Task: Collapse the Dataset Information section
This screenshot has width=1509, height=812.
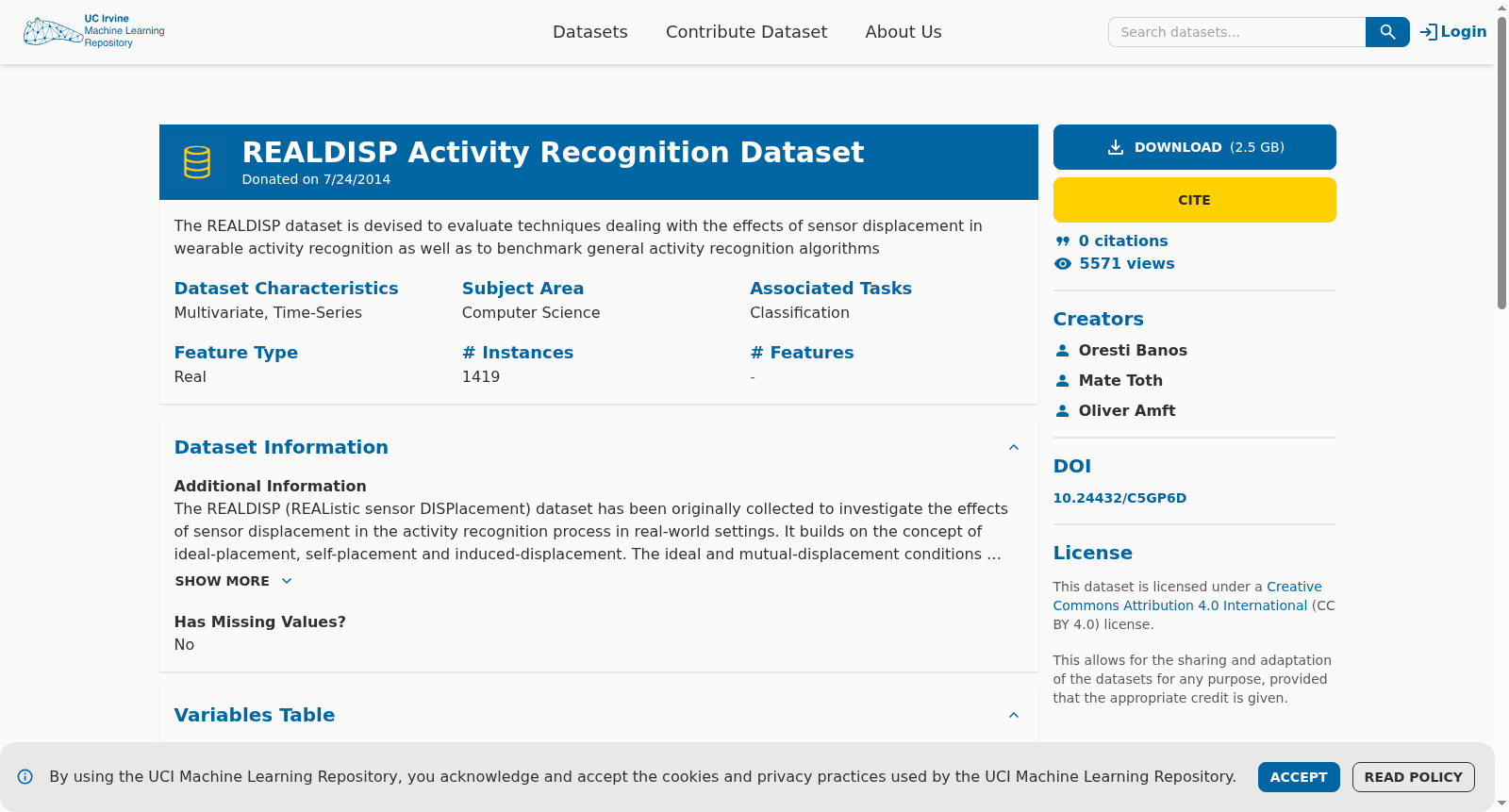Action: pos(1014,447)
